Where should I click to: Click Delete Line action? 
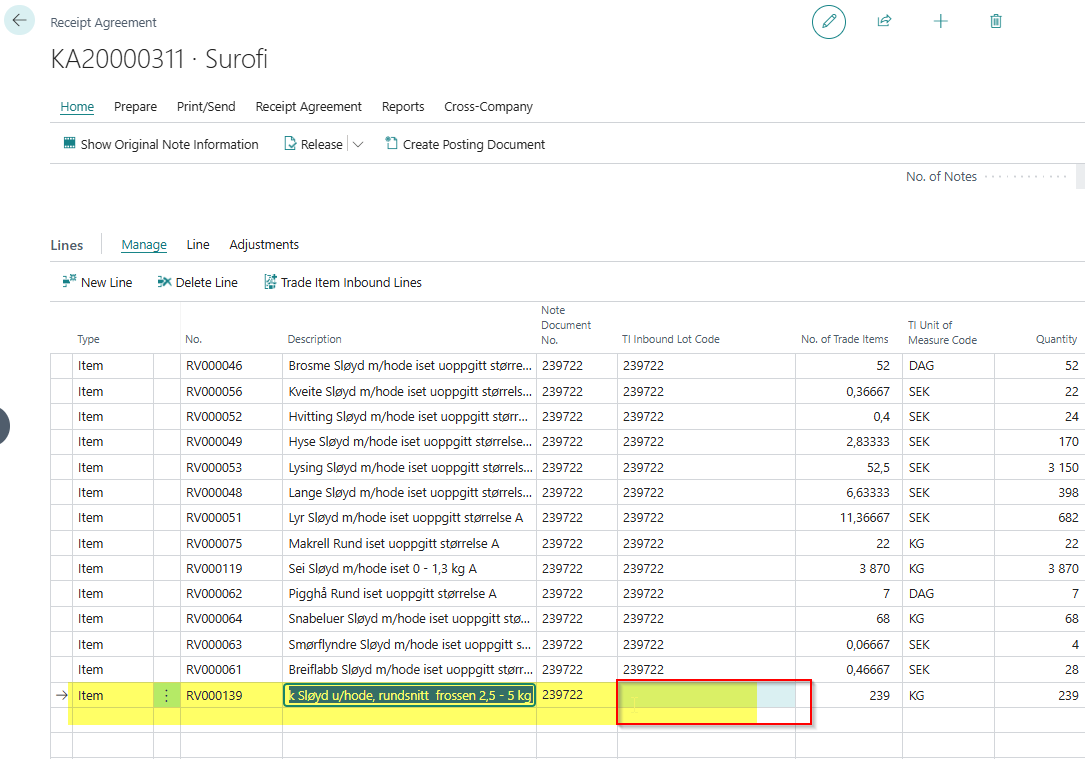[x=197, y=282]
